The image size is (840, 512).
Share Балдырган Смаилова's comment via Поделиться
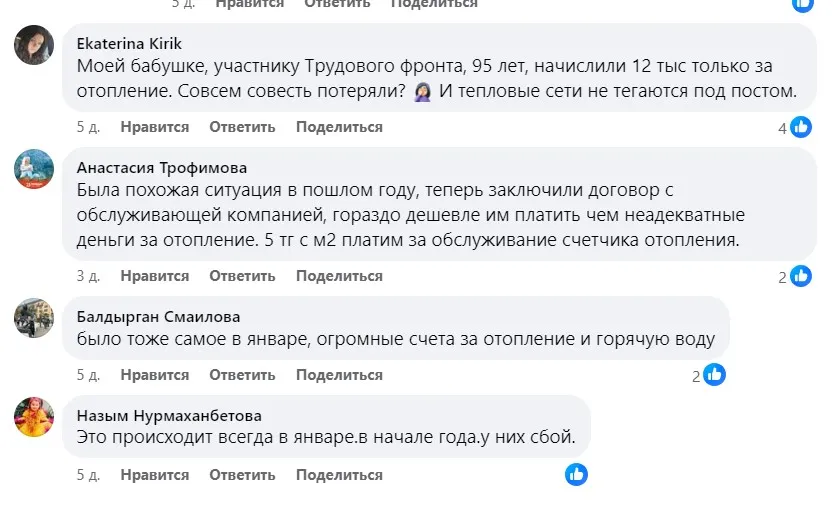(339, 375)
